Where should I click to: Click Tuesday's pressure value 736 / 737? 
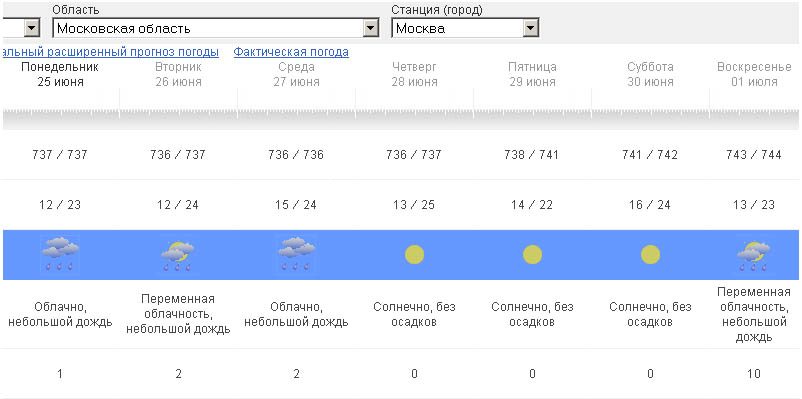point(178,154)
